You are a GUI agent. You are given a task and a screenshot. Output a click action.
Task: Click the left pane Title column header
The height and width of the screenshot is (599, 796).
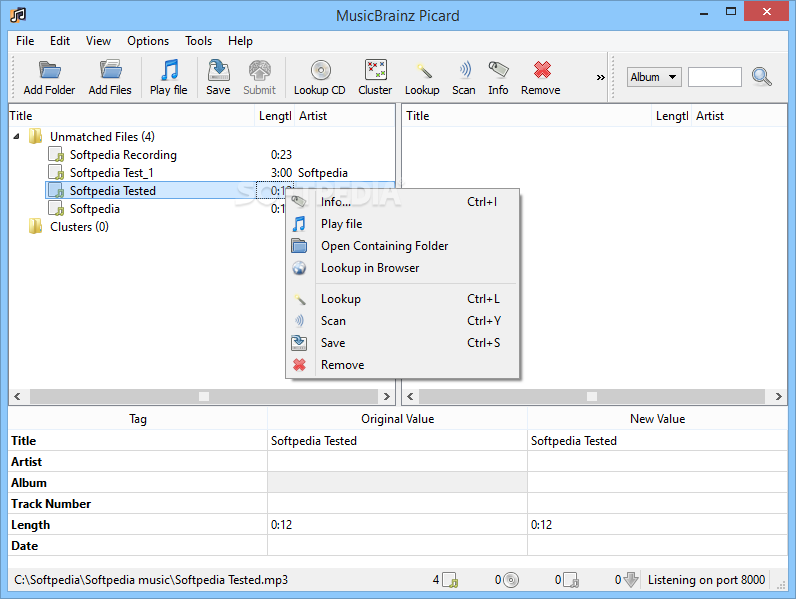(x=131, y=116)
